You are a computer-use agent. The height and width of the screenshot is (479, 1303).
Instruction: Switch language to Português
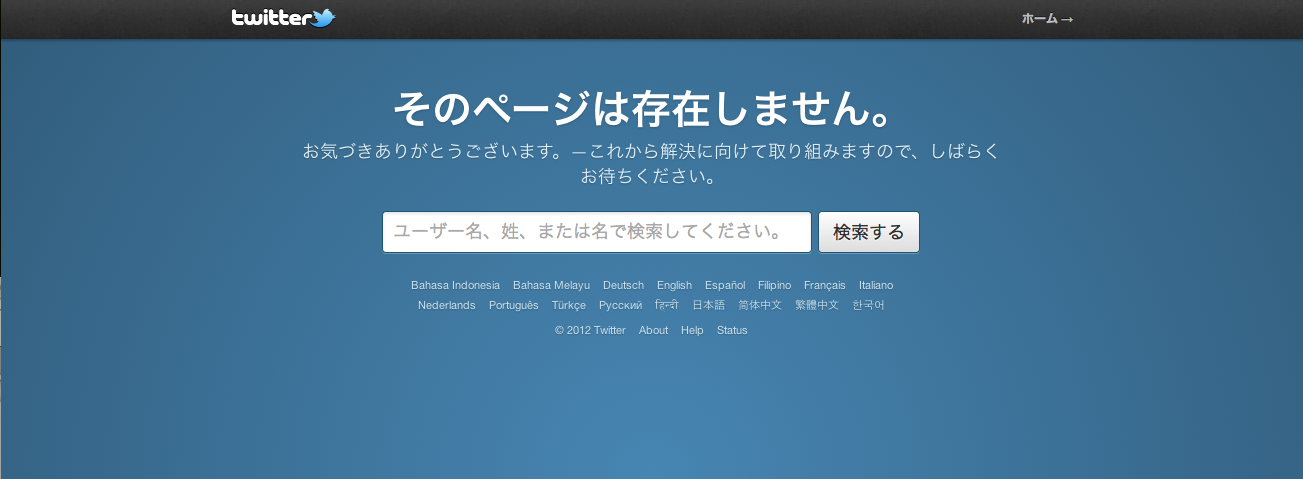click(513, 305)
